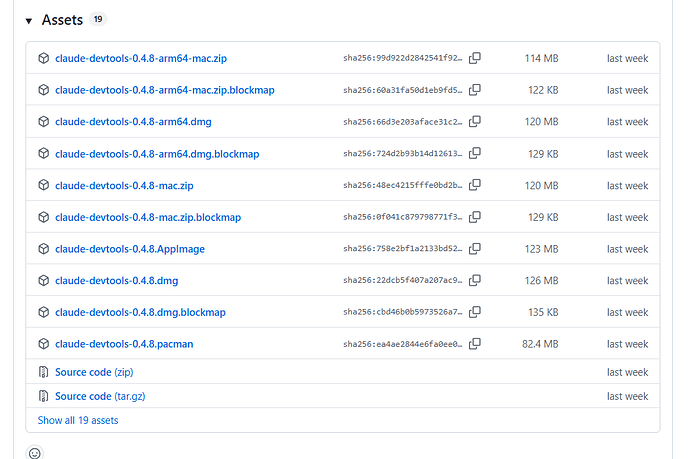Click last week date on pacman row

click(x=628, y=344)
